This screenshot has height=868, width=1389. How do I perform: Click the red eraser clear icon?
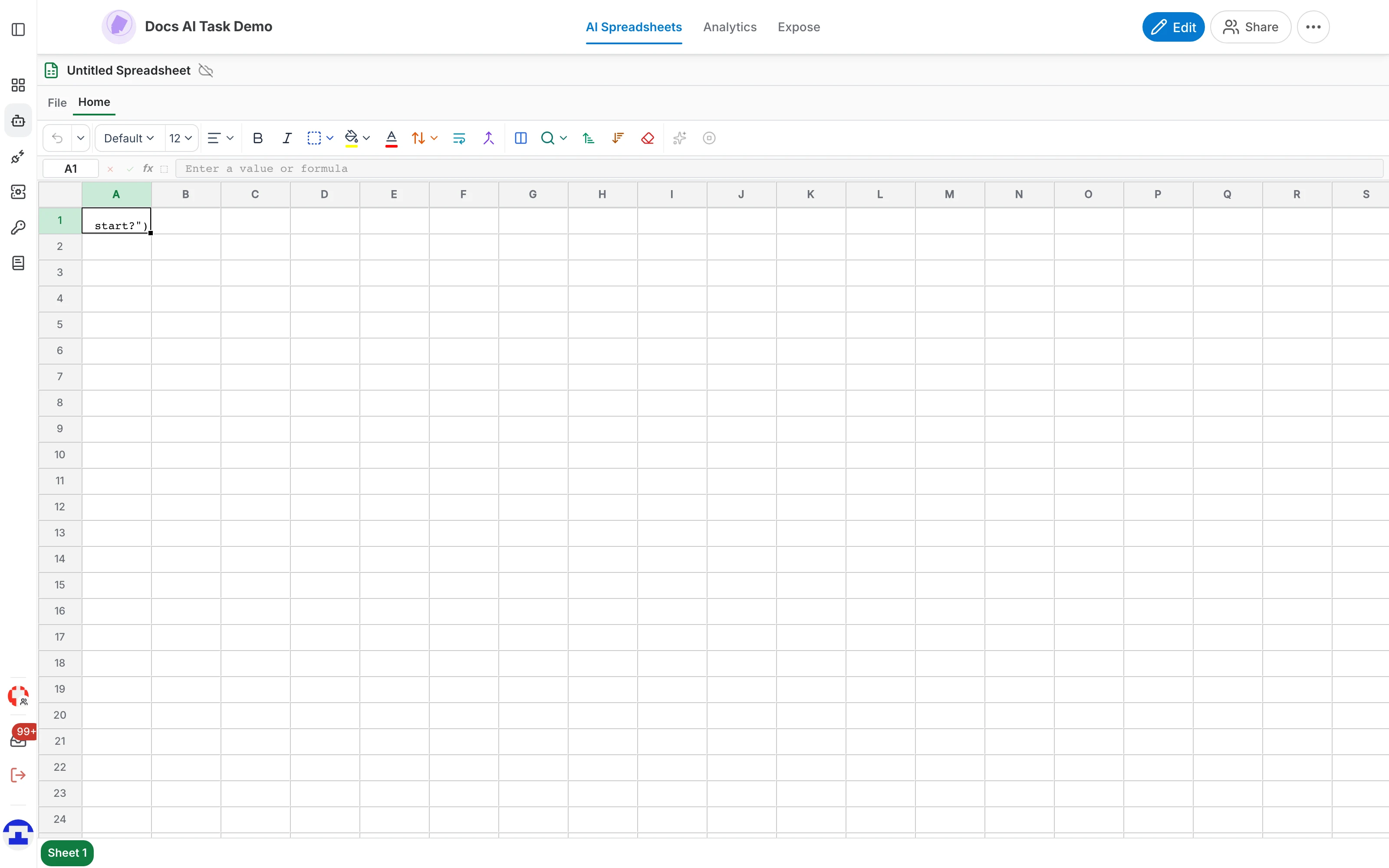tap(648, 138)
